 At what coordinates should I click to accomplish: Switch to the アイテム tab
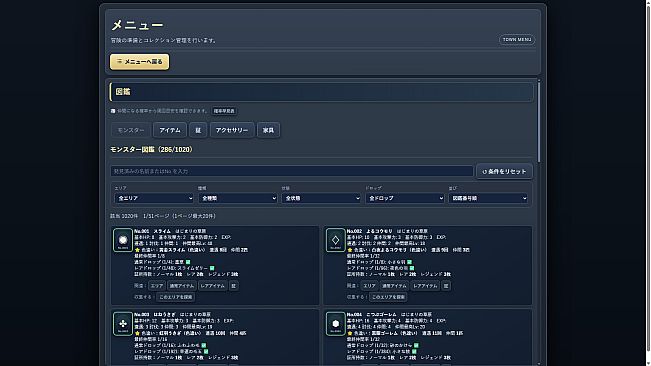point(170,130)
